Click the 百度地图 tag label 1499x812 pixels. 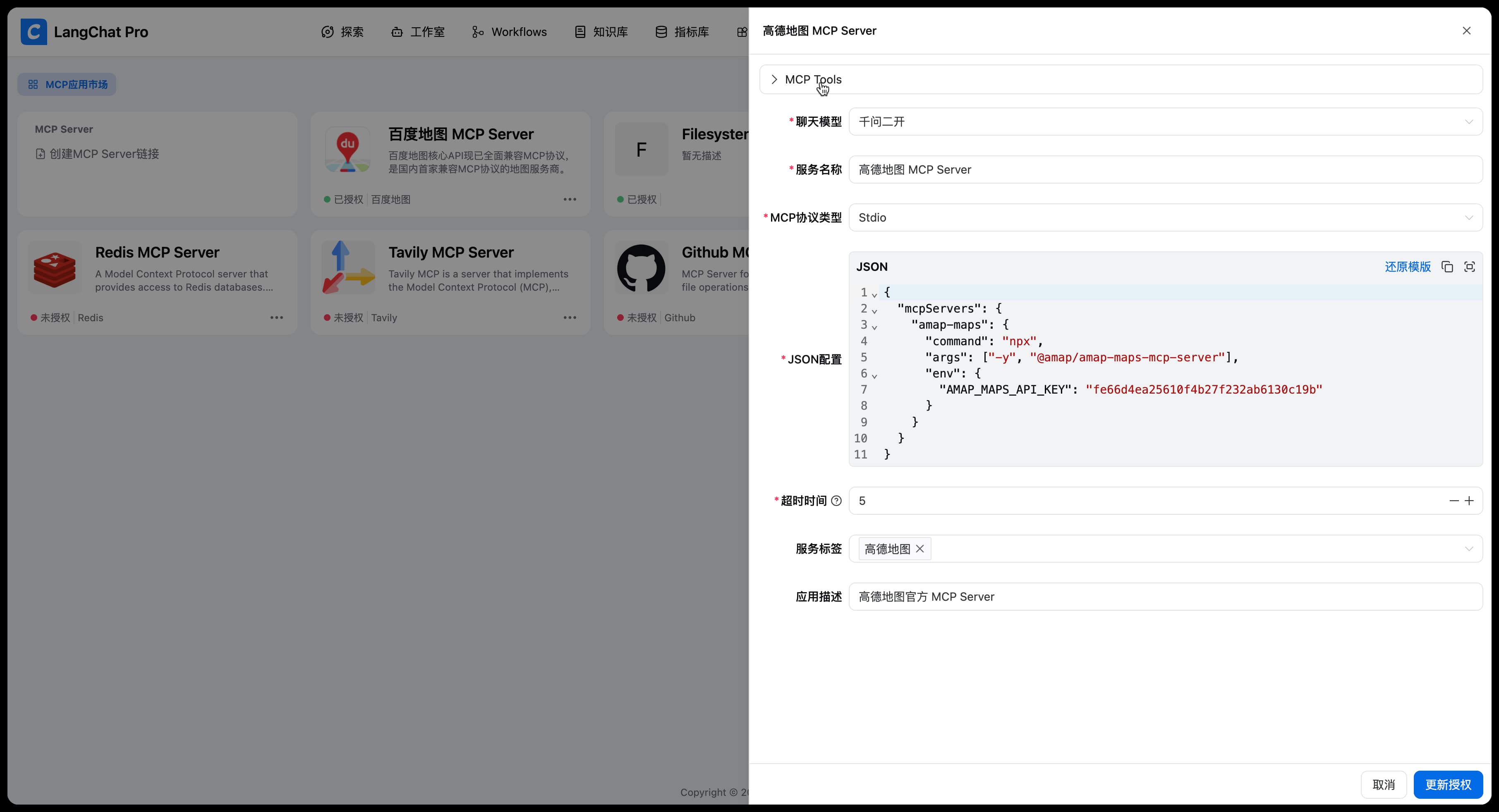pyautogui.click(x=390, y=200)
